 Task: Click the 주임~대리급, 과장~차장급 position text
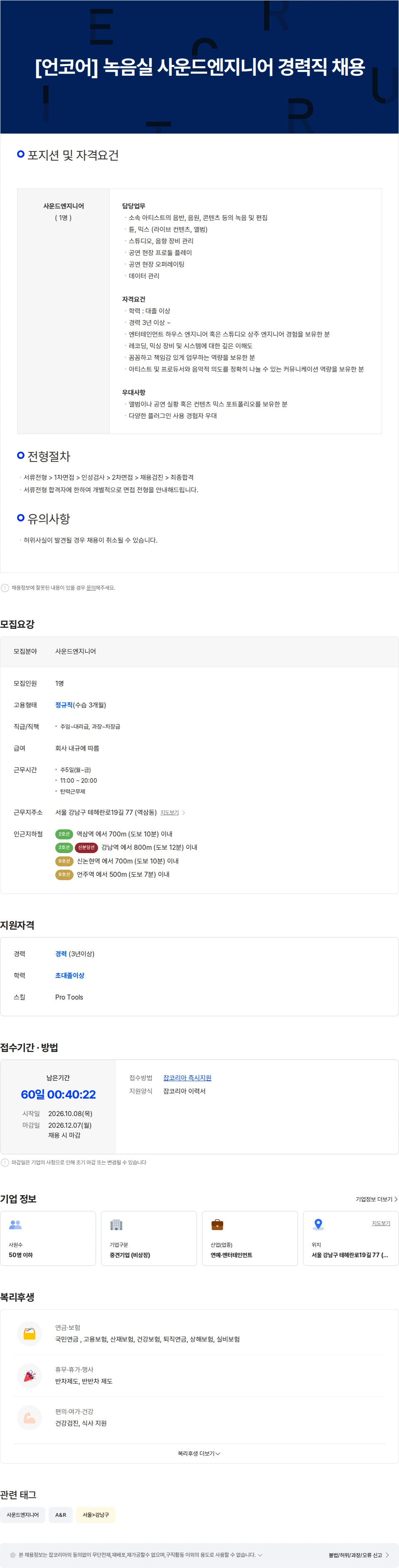[x=90, y=726]
